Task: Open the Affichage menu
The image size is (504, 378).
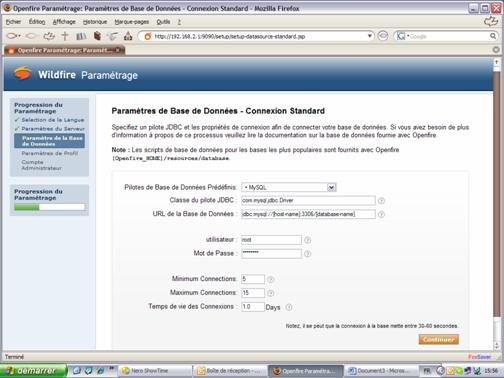Action: tap(64, 22)
